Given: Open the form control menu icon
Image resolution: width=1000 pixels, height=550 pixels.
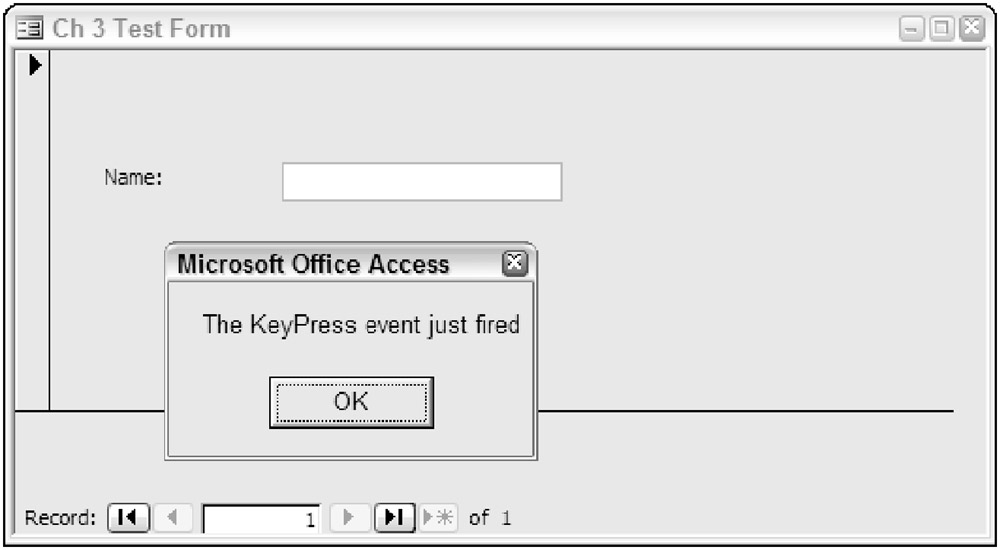Looking at the screenshot, I should point(26,29).
